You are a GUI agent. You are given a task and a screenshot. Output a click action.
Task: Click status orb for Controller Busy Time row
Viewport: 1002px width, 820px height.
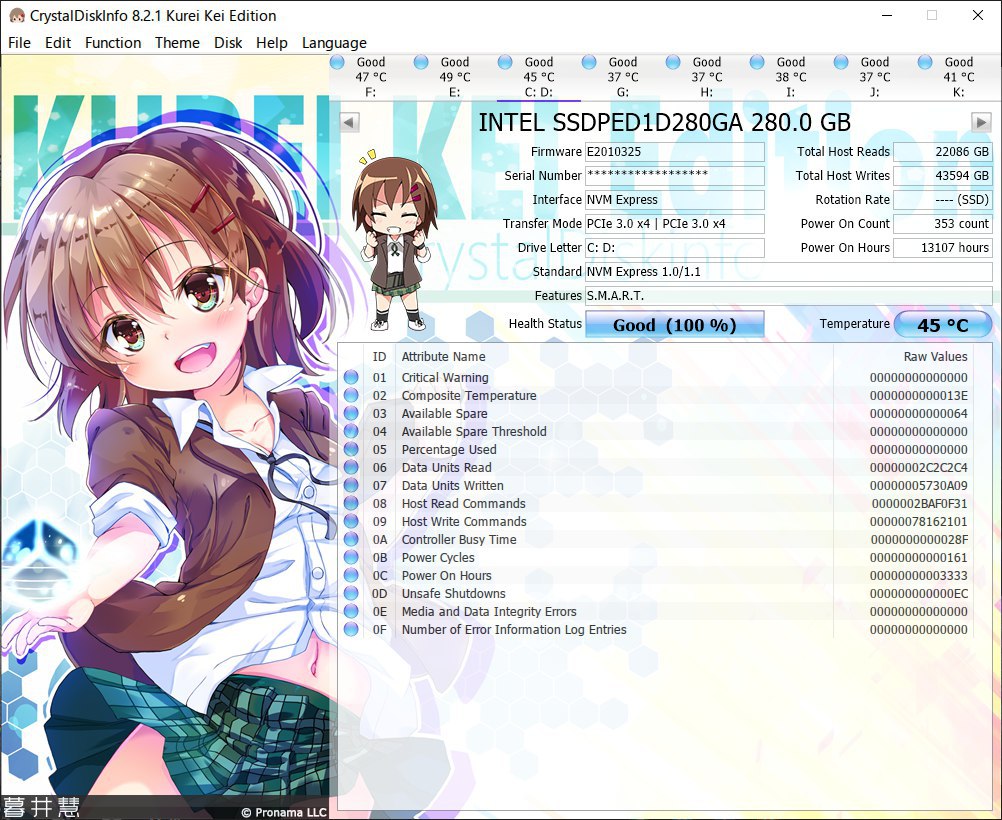[x=351, y=539]
